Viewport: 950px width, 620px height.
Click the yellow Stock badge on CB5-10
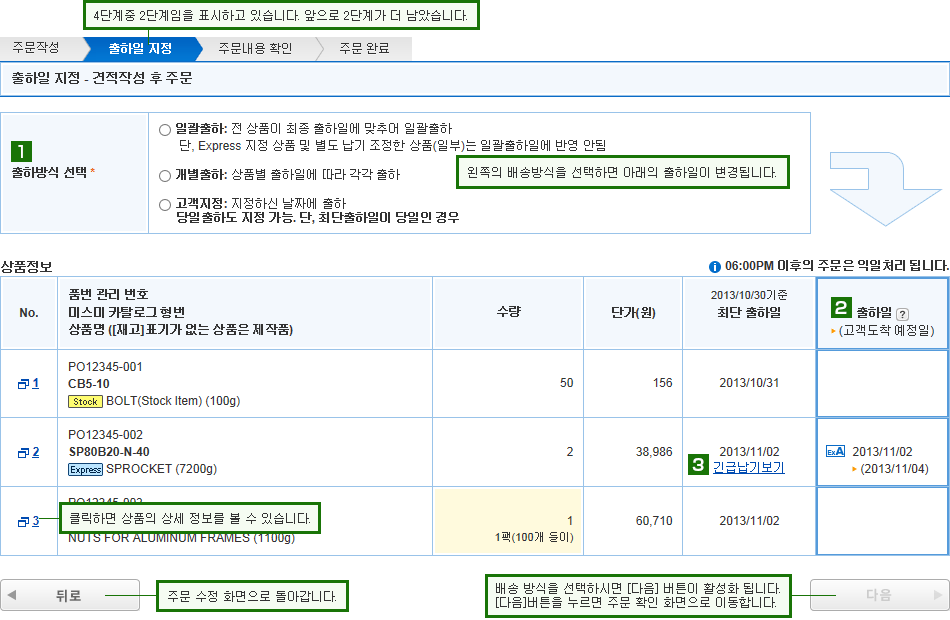[85, 401]
